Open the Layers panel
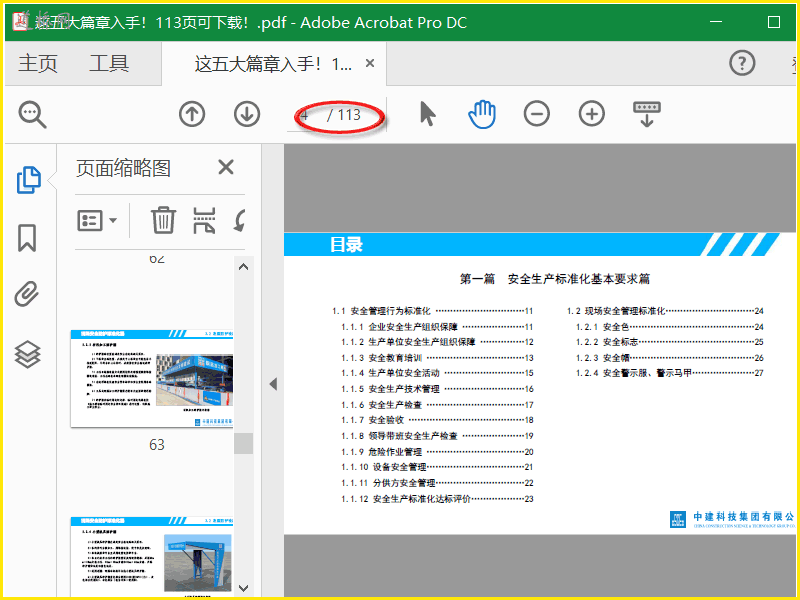The height and width of the screenshot is (600, 800). click(x=27, y=354)
